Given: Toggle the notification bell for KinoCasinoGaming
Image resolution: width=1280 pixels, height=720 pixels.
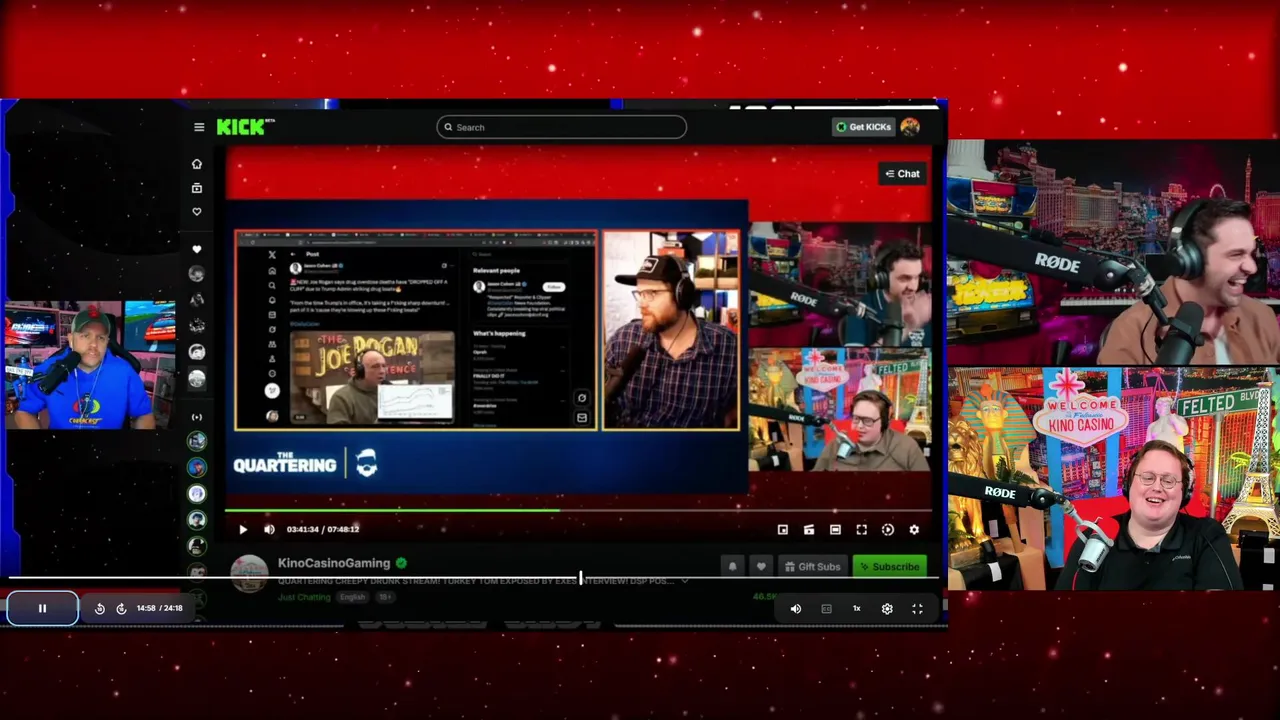Looking at the screenshot, I should [732, 567].
